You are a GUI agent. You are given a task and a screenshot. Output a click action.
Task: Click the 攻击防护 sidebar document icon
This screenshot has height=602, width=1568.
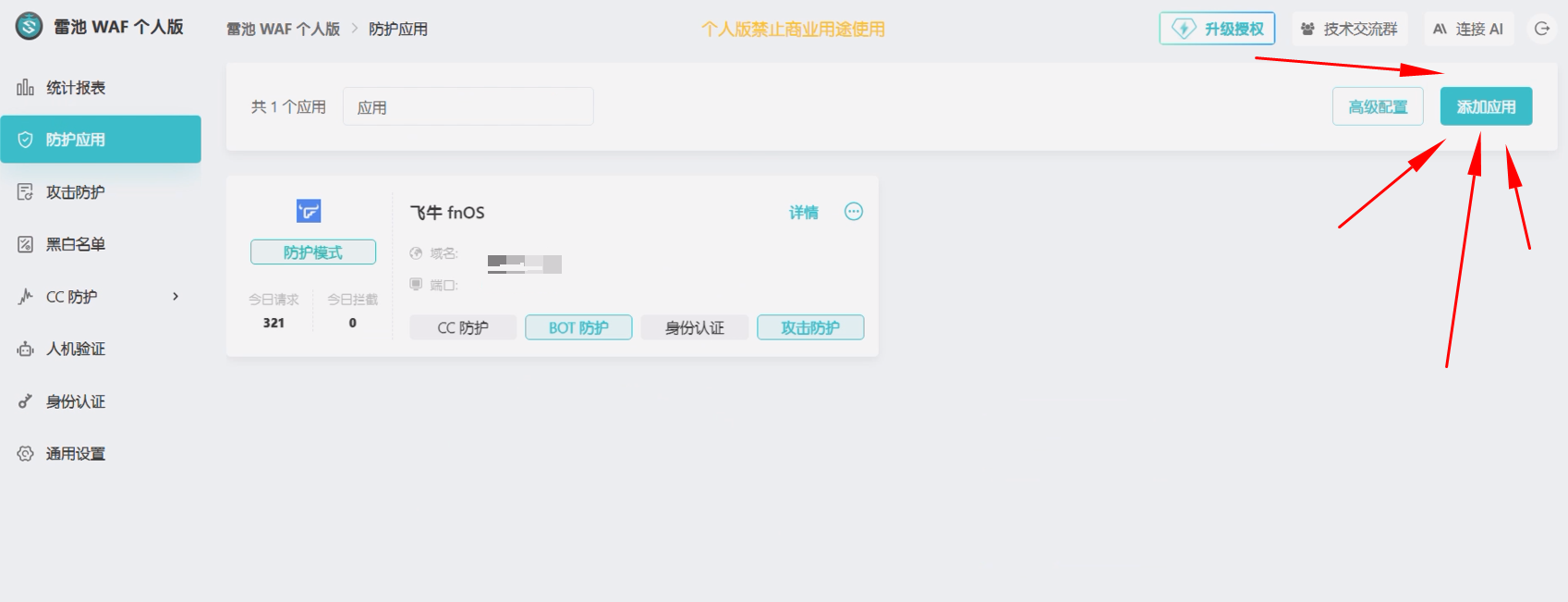click(x=25, y=192)
